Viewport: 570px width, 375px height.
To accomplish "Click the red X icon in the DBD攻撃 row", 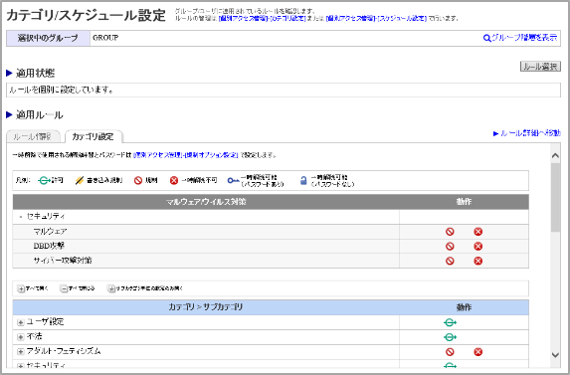I will click(x=478, y=246).
